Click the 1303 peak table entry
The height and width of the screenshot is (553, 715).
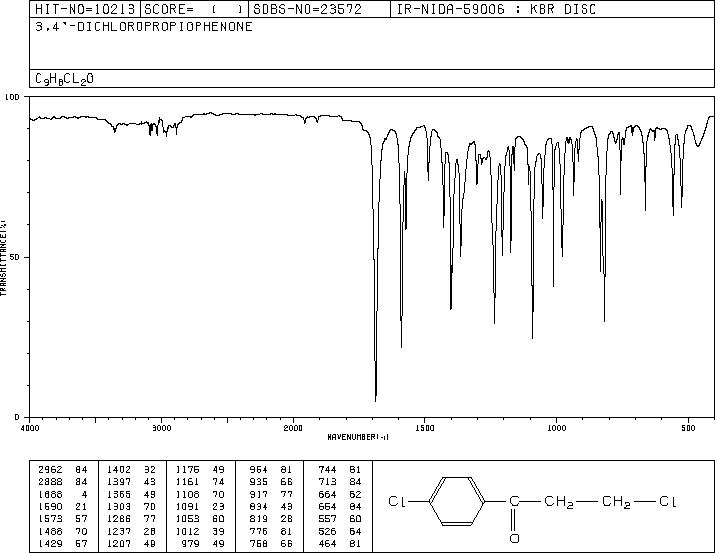tap(131, 506)
